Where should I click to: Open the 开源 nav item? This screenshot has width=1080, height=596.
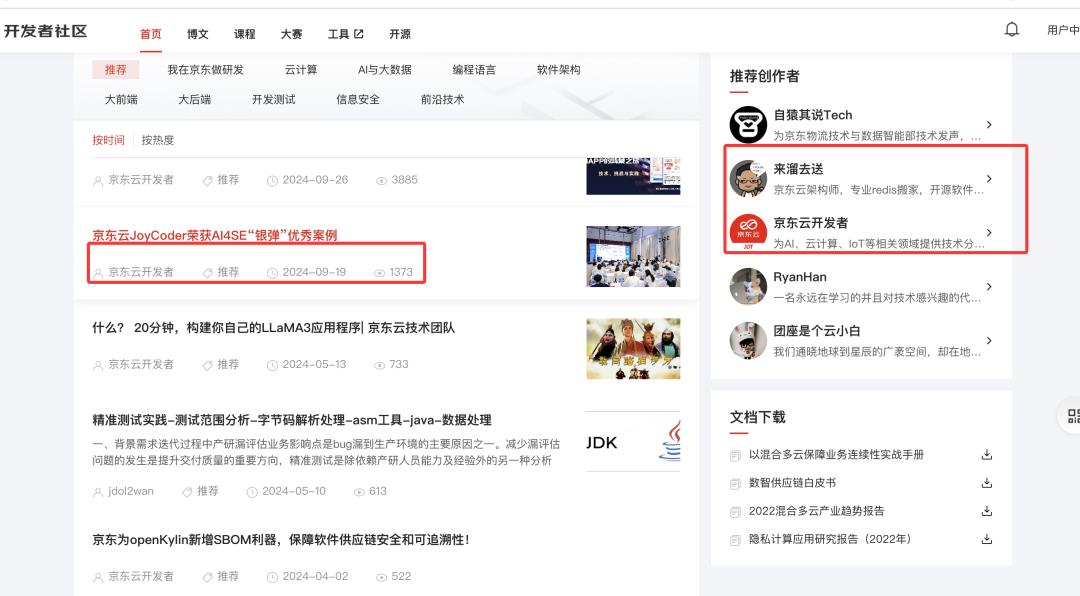[400, 34]
